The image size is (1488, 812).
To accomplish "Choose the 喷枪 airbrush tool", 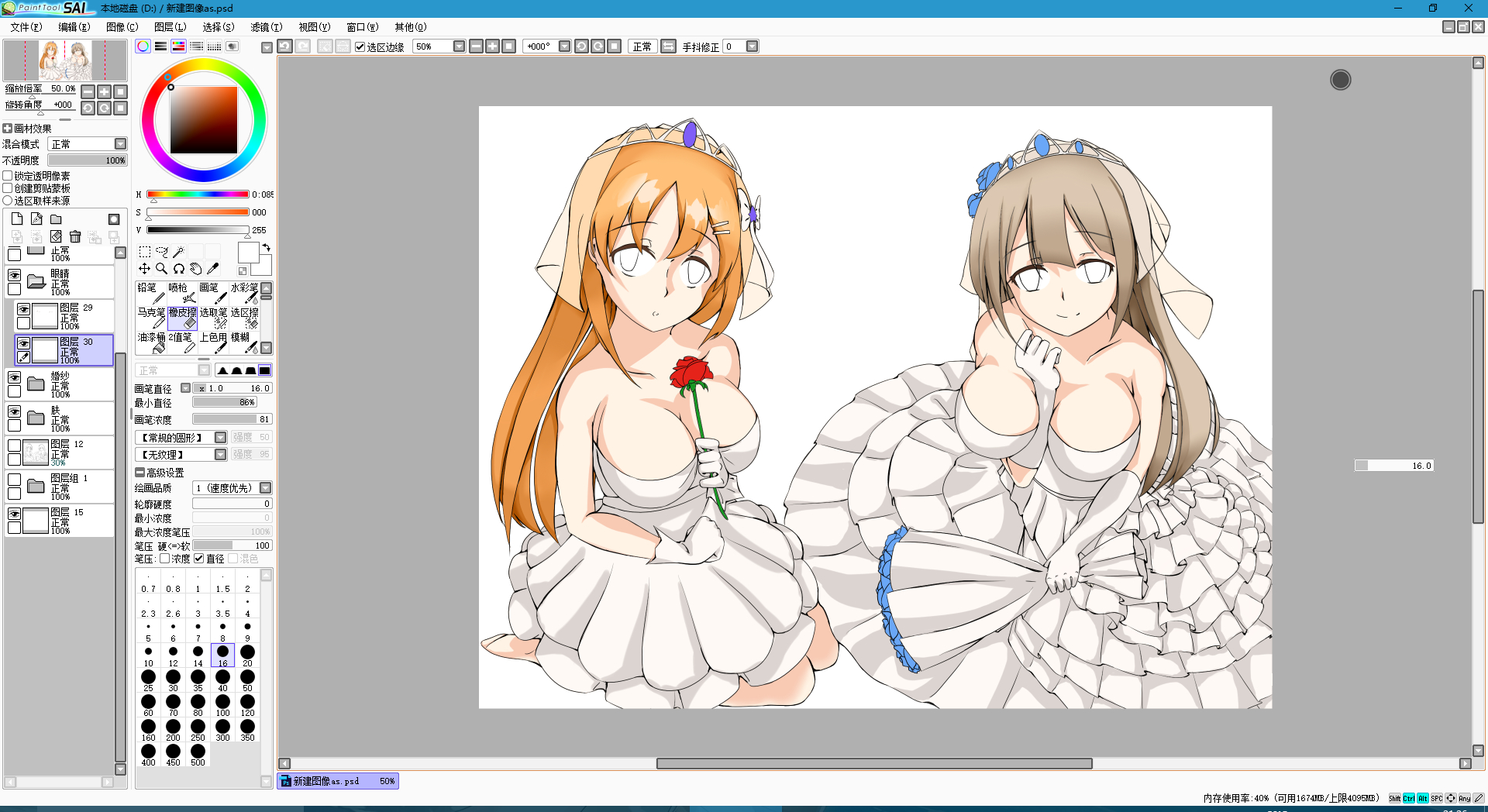I will tap(182, 293).
